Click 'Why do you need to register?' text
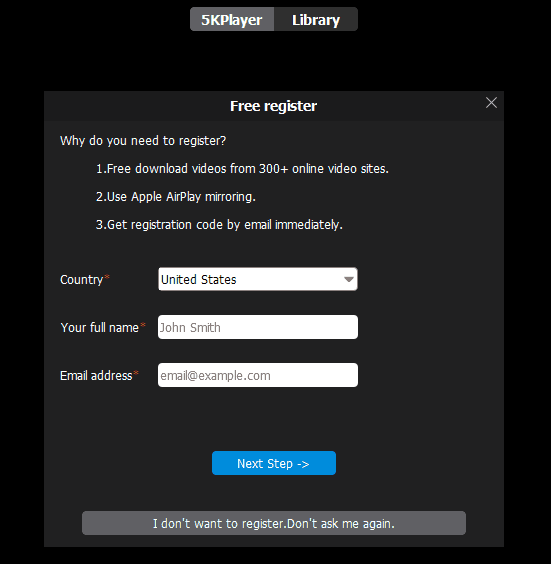Image resolution: width=551 pixels, height=564 pixels. (x=143, y=141)
